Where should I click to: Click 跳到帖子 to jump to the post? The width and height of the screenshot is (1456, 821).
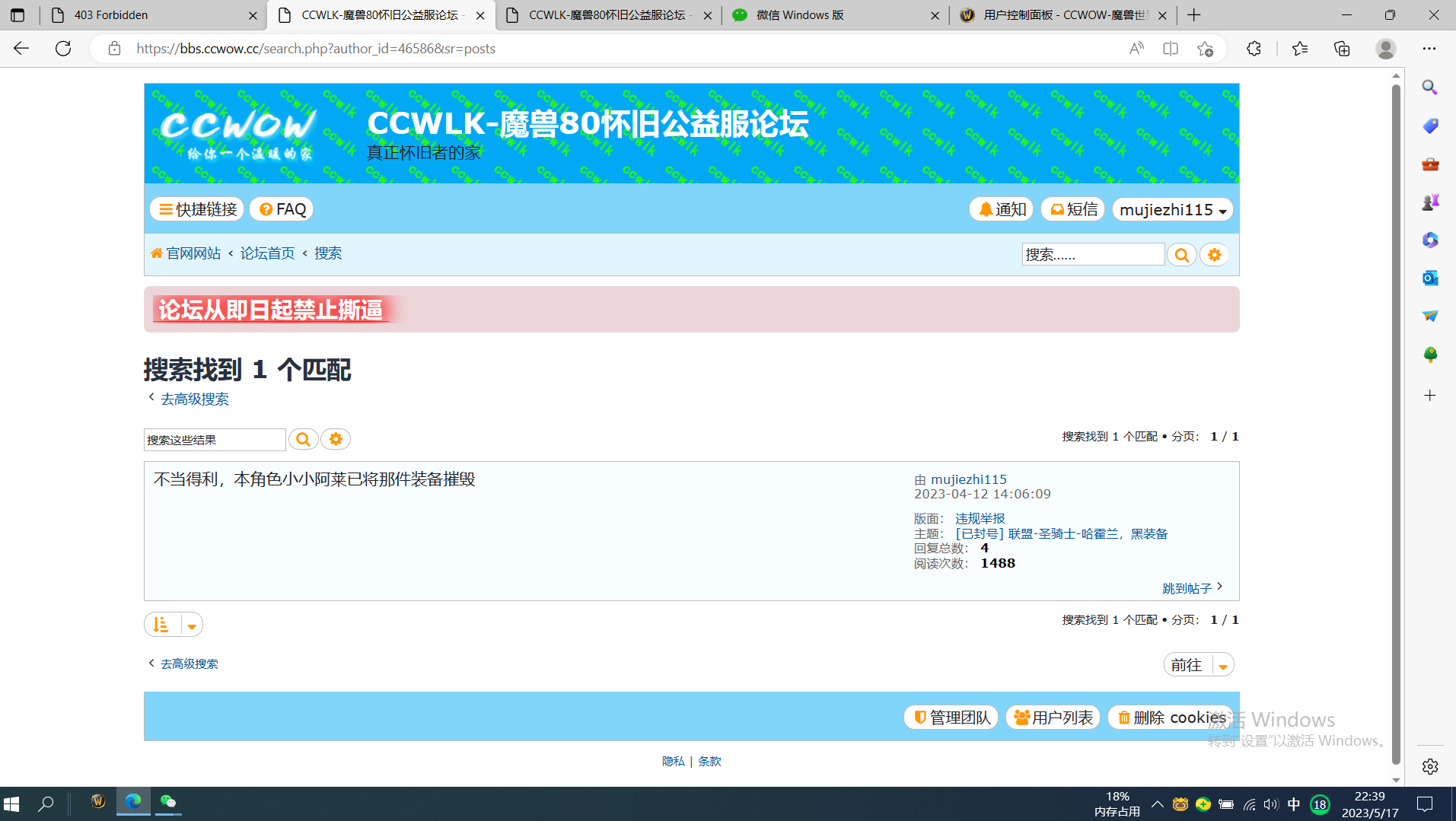click(1190, 587)
